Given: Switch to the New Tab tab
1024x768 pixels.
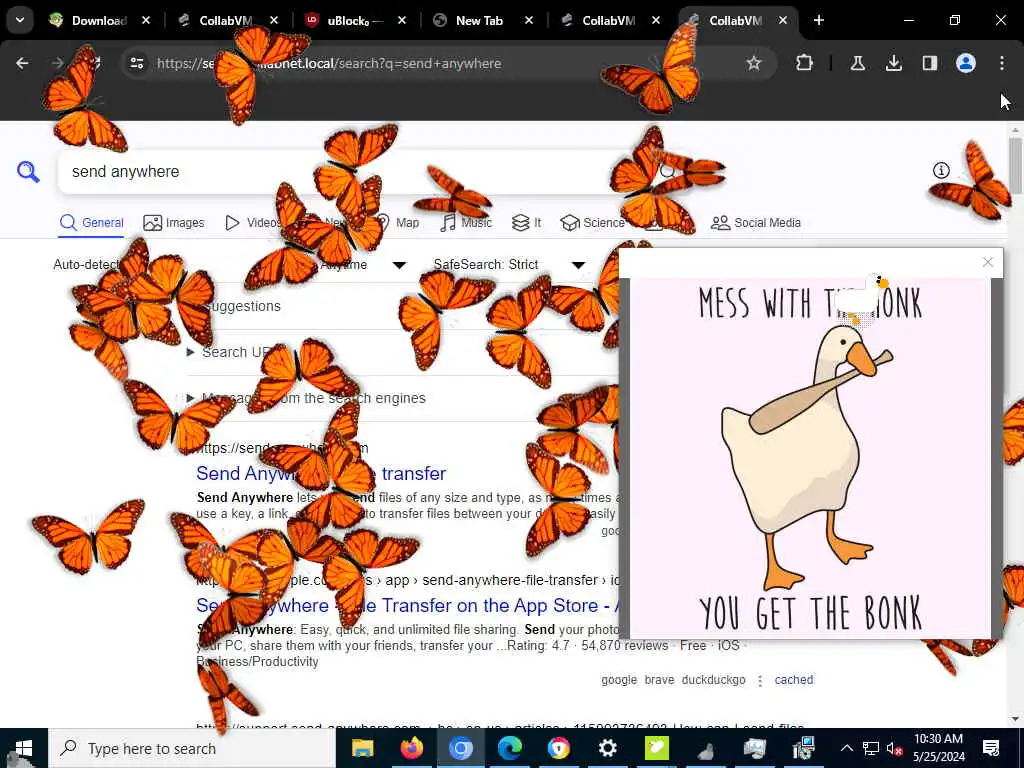Looking at the screenshot, I should coord(480,20).
